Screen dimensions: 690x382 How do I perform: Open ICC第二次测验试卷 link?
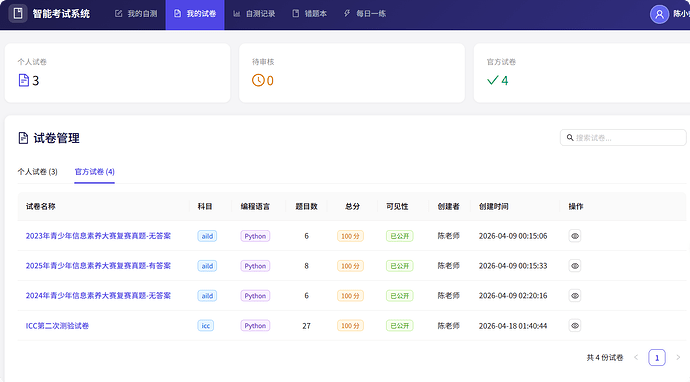[x=57, y=326]
